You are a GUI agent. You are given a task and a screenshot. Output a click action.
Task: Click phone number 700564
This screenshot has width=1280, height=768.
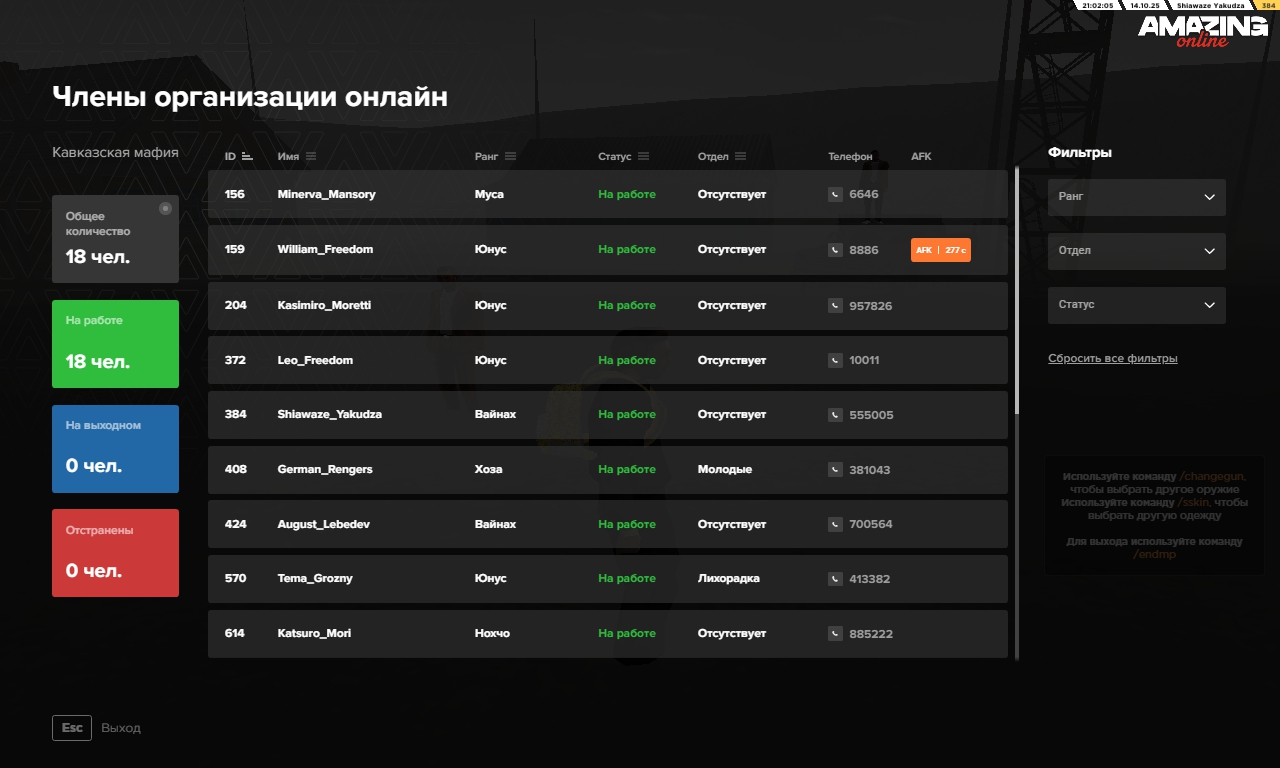coord(871,524)
